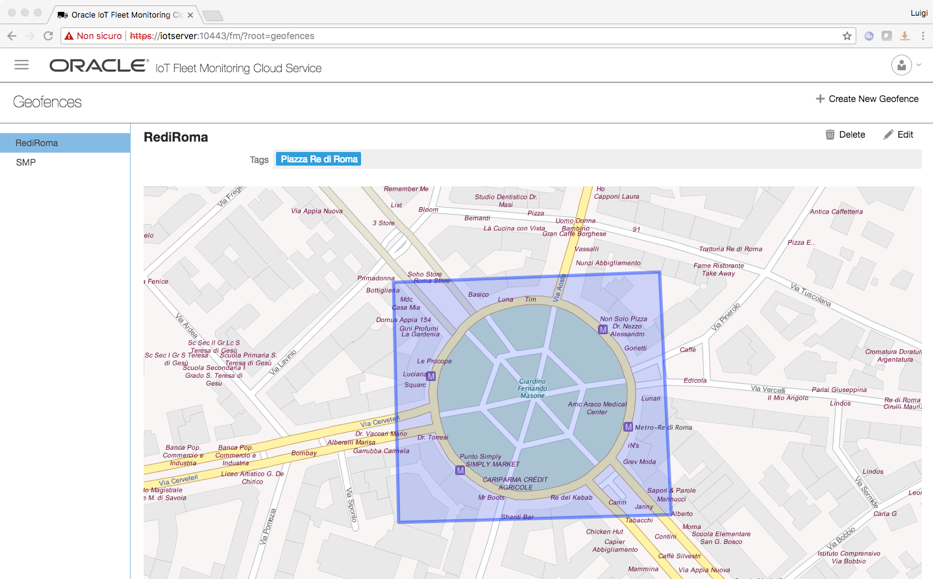Edit the RediRoma geofence
Screen dimensions: 933x579
[898, 134]
